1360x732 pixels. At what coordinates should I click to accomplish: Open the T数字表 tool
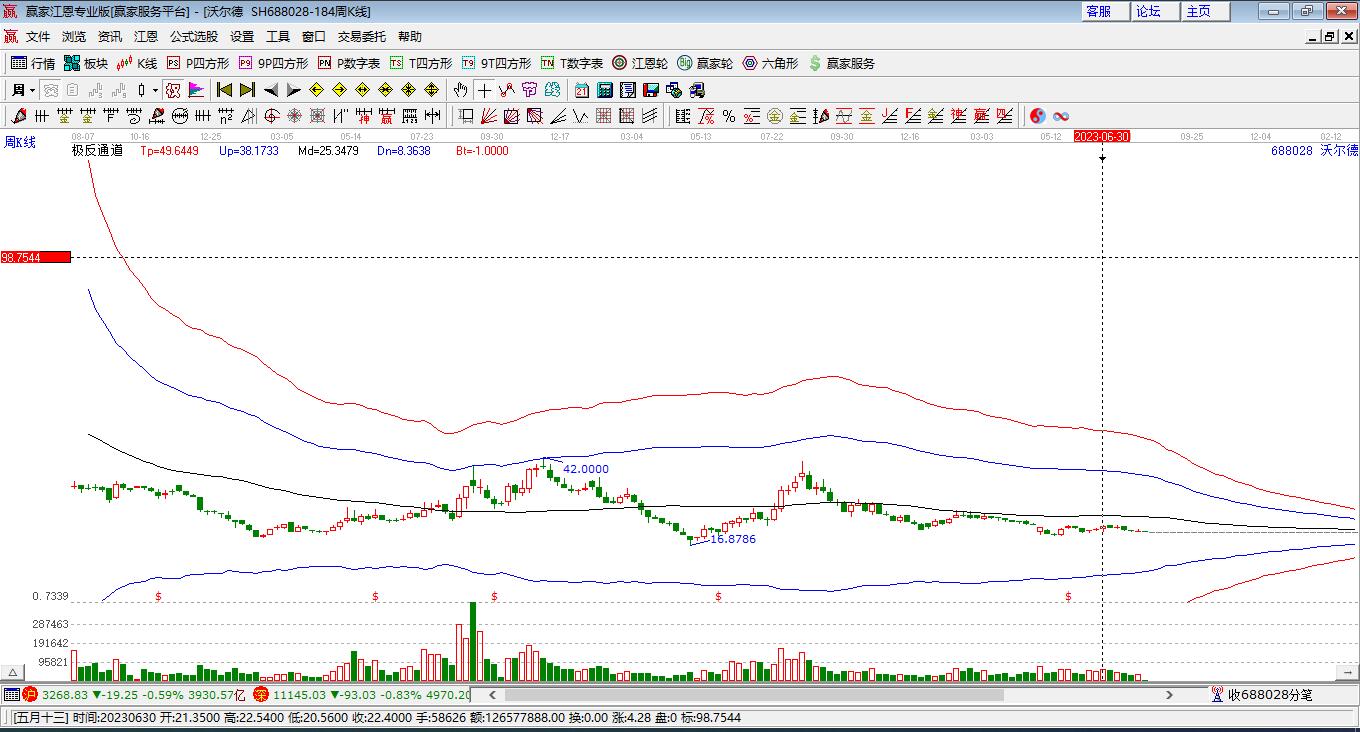click(x=572, y=63)
